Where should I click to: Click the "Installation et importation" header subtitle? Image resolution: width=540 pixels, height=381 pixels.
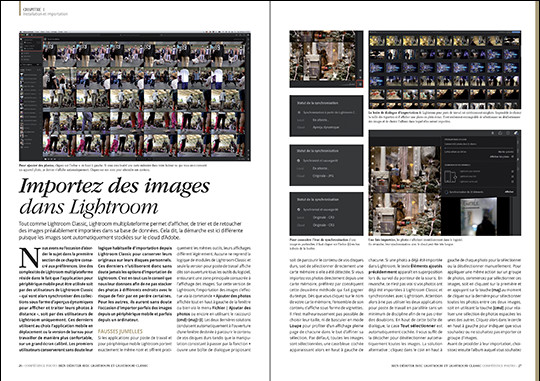[x=45, y=14]
